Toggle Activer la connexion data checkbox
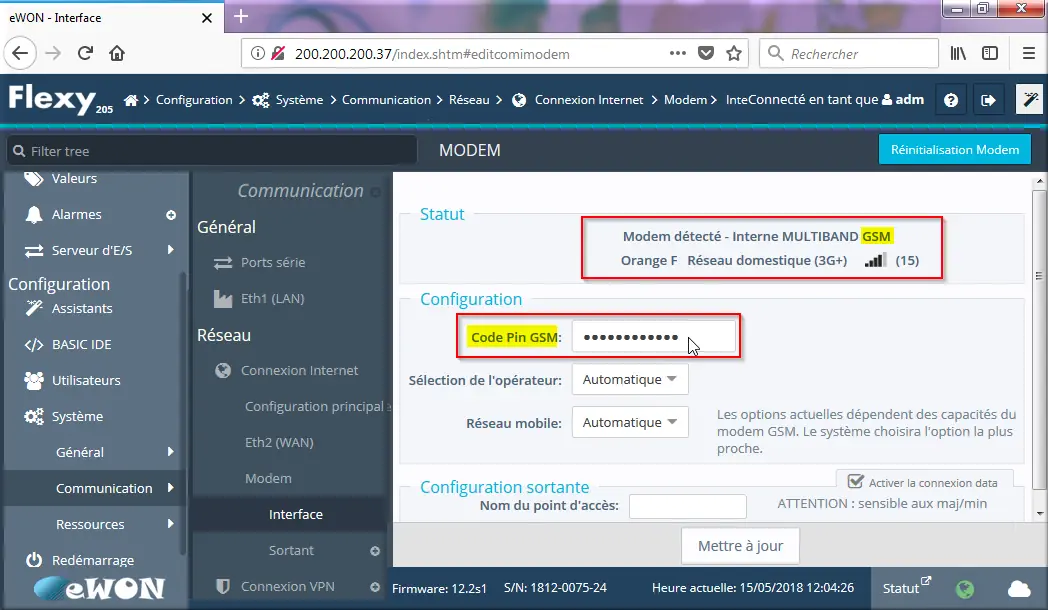1048x610 pixels. click(x=855, y=481)
